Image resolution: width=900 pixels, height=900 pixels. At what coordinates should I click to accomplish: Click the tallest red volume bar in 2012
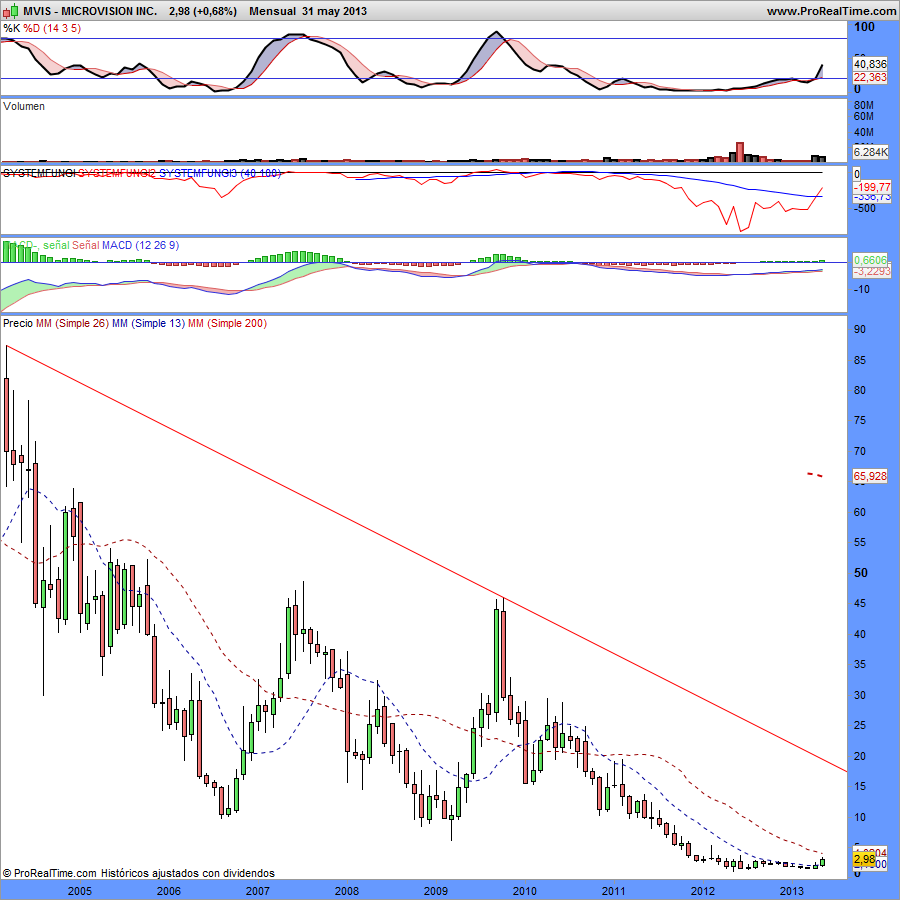click(x=740, y=152)
